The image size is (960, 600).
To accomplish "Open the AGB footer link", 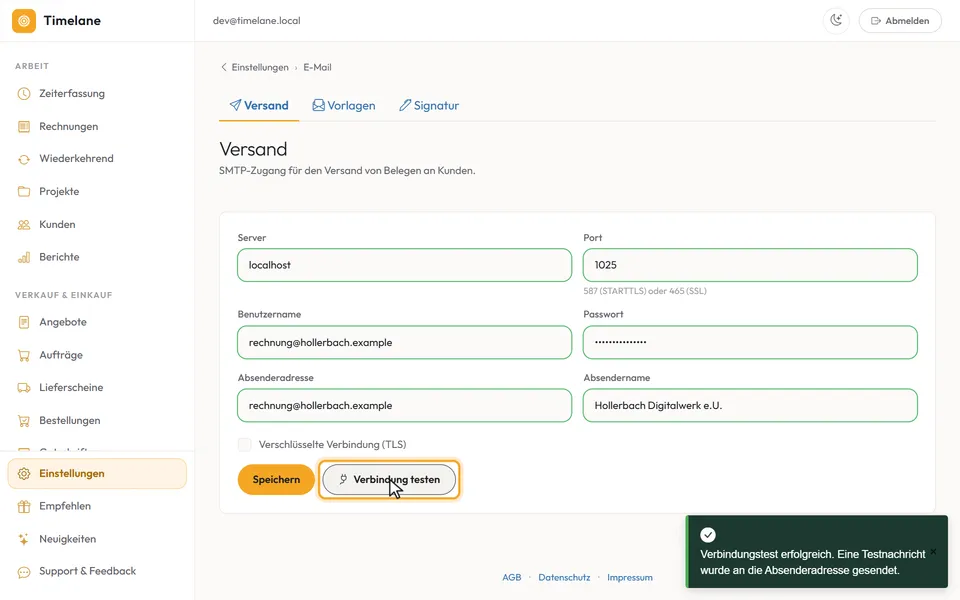I will click(512, 577).
